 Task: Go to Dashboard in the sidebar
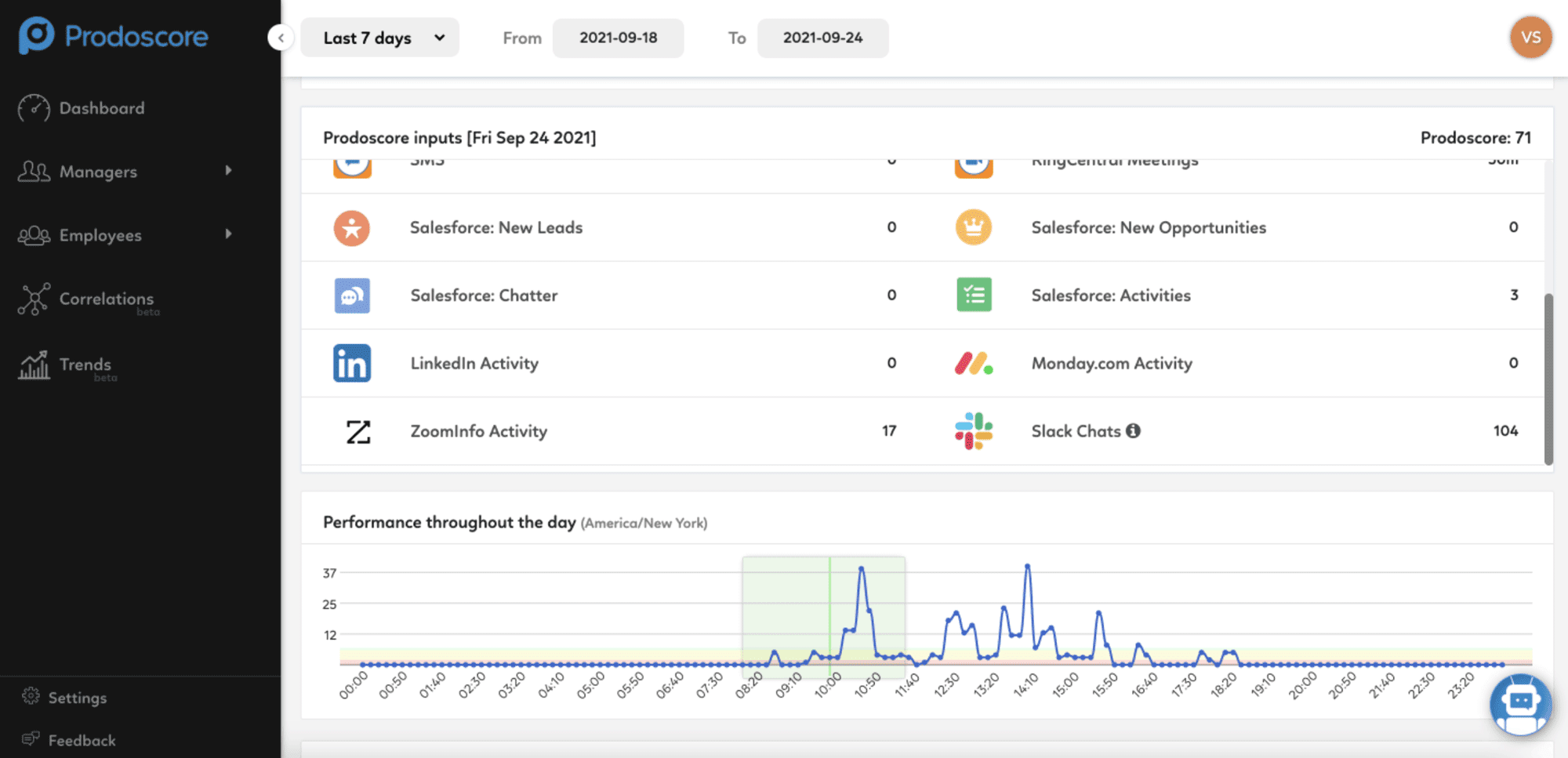pyautogui.click(x=102, y=108)
